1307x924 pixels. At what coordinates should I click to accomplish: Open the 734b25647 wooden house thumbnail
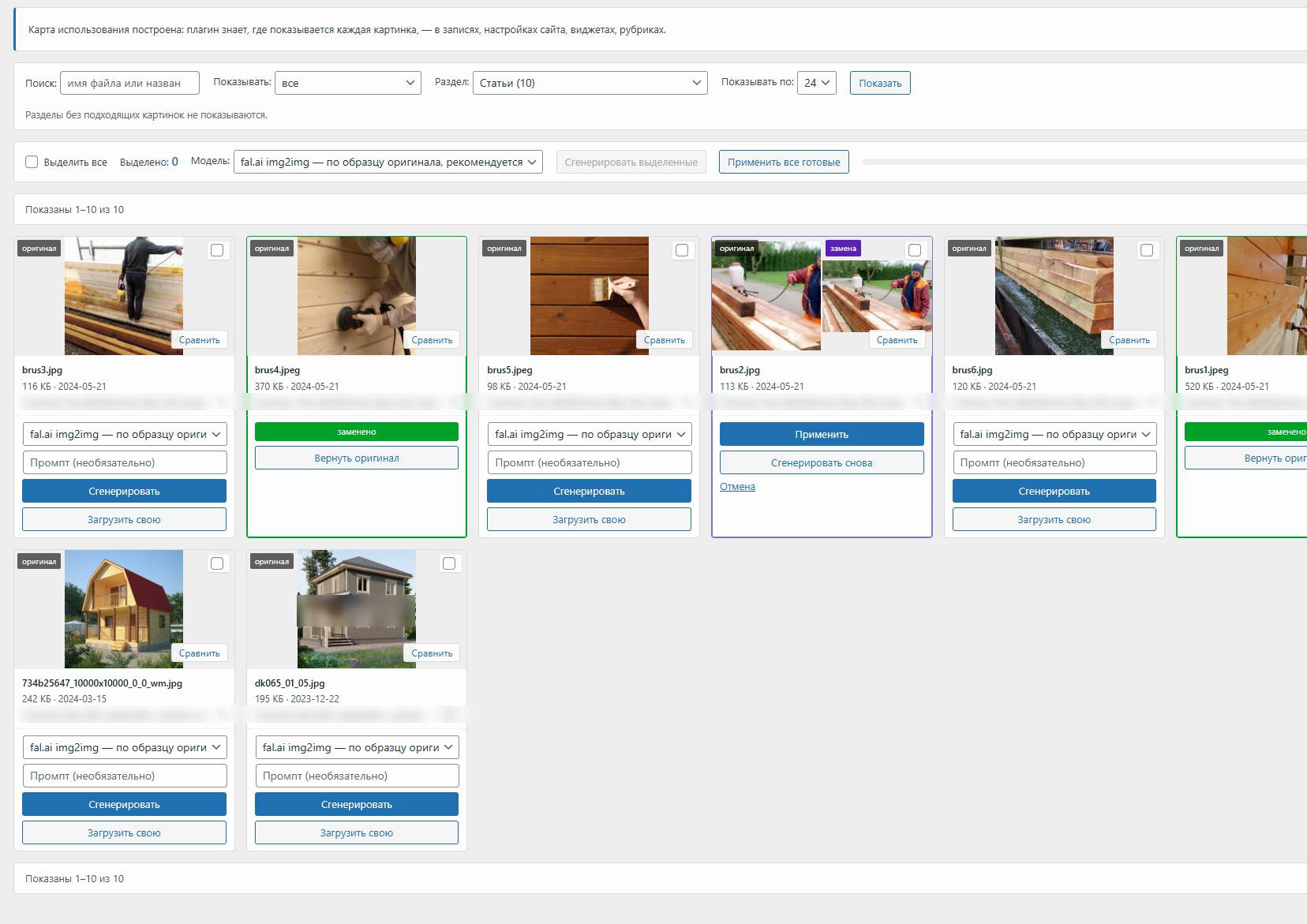(x=124, y=609)
